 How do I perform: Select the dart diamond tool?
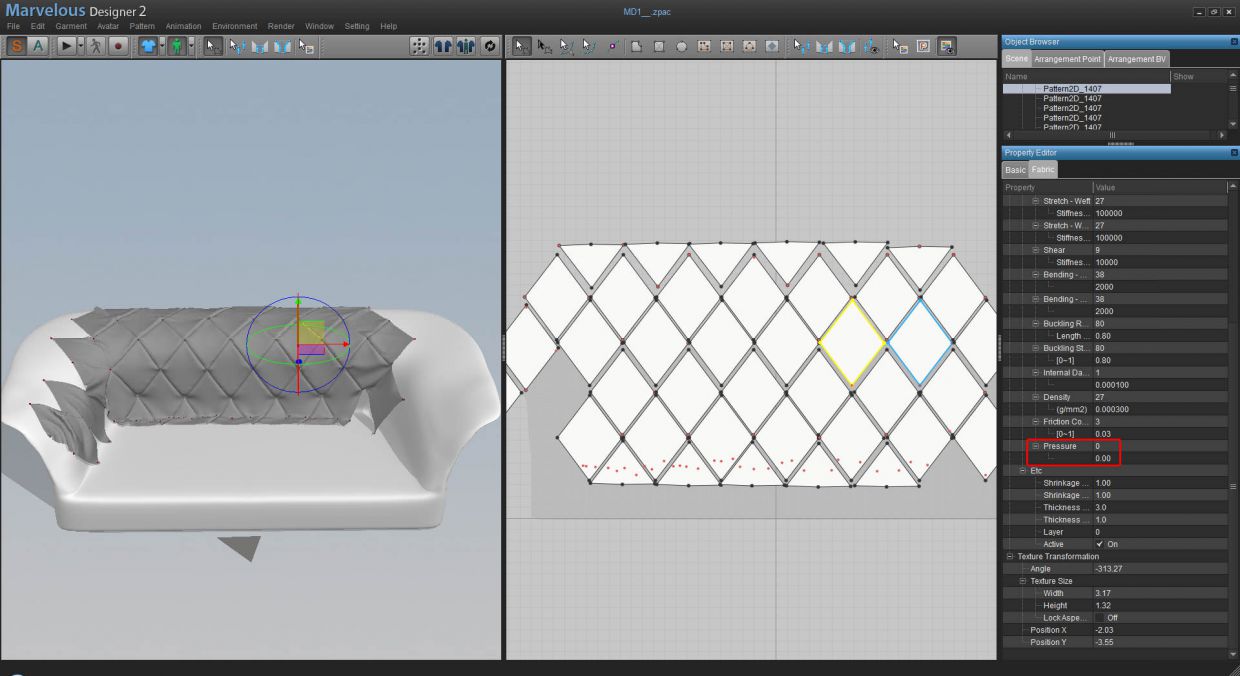point(772,46)
